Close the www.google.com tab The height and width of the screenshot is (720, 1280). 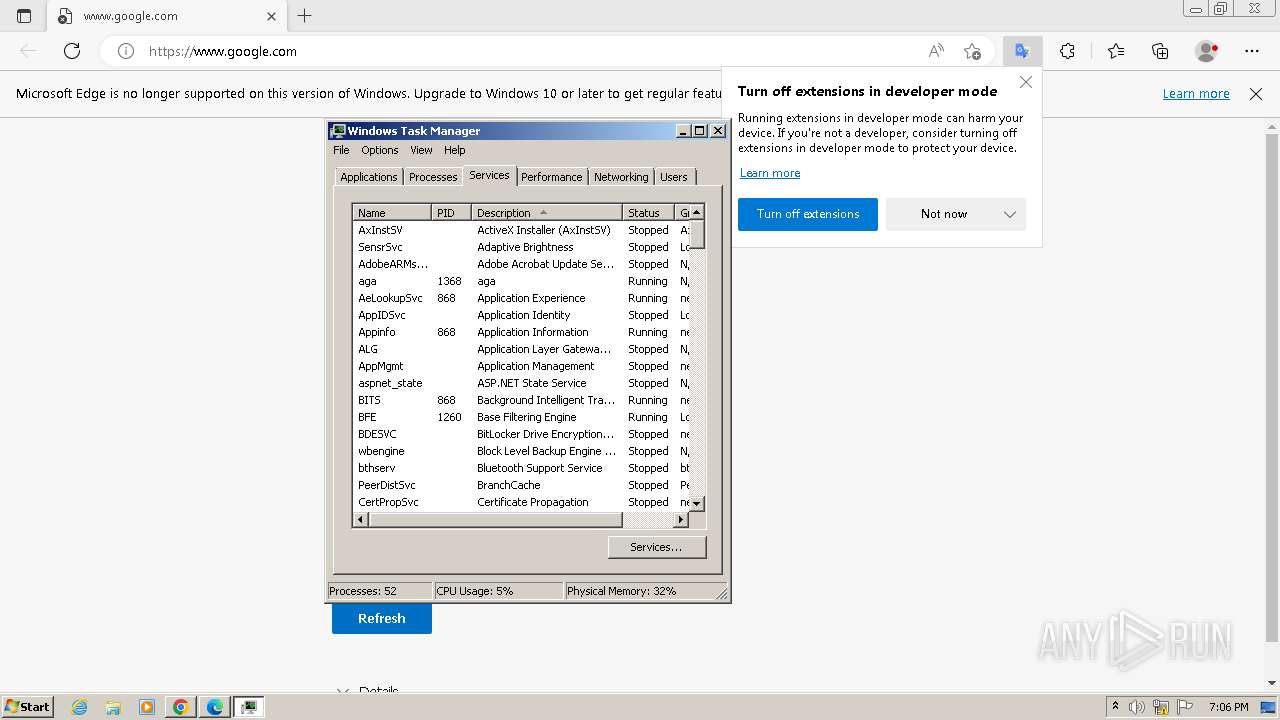(272, 16)
